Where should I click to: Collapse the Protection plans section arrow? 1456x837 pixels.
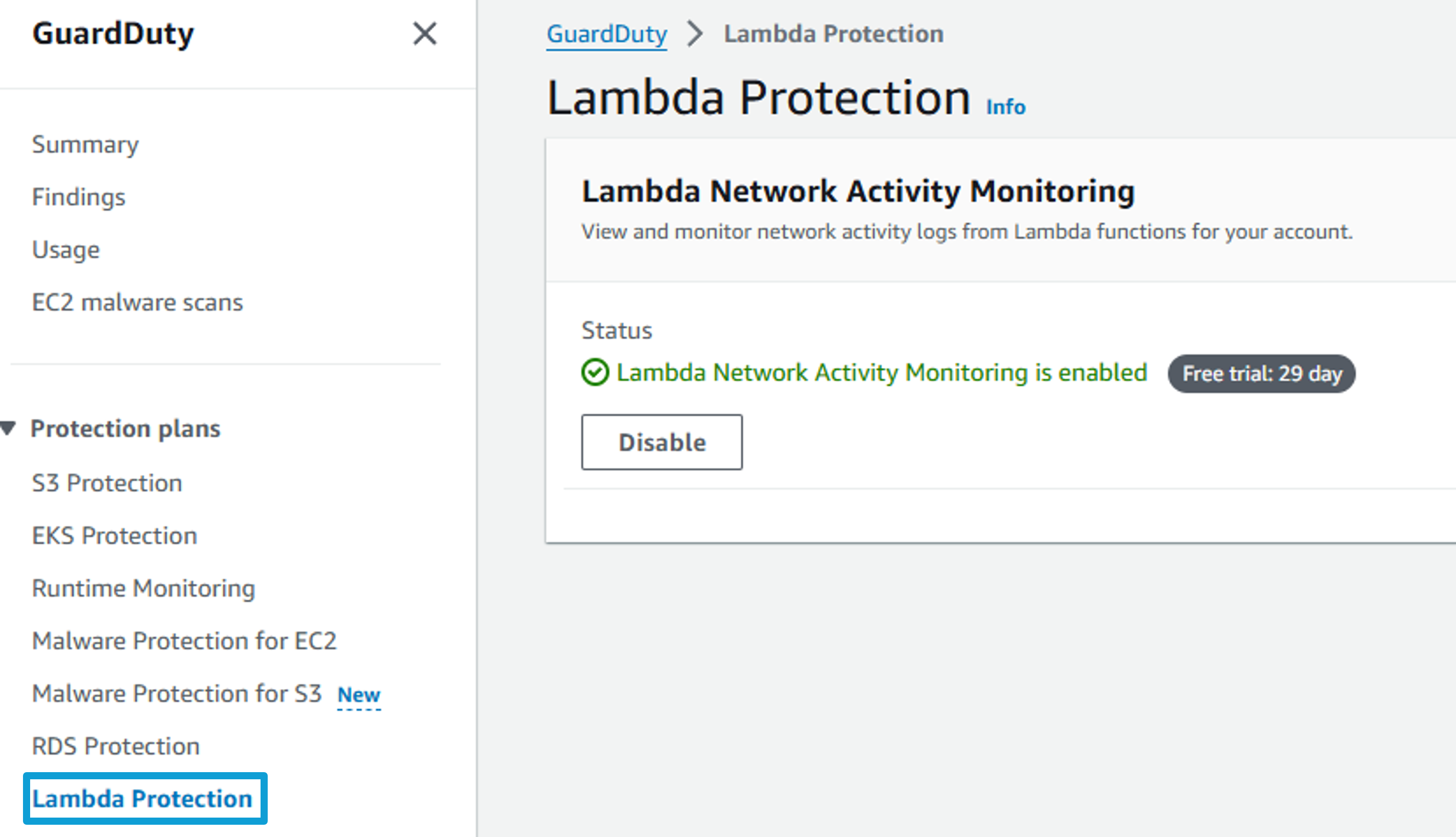tap(8, 428)
